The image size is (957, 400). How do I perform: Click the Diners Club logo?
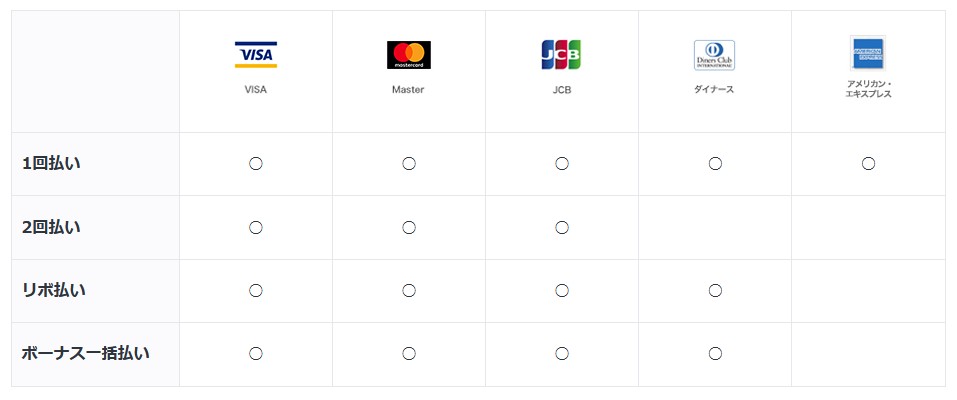click(715, 56)
